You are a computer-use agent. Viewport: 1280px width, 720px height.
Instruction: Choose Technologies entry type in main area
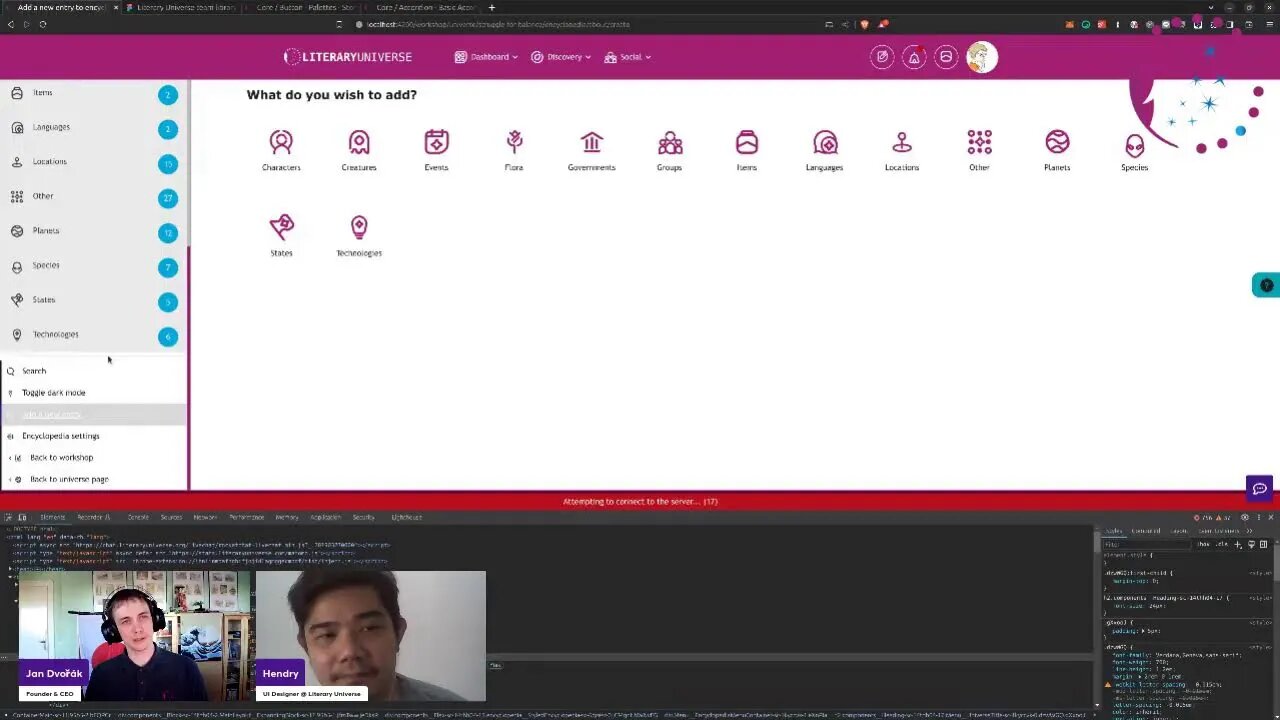point(359,236)
